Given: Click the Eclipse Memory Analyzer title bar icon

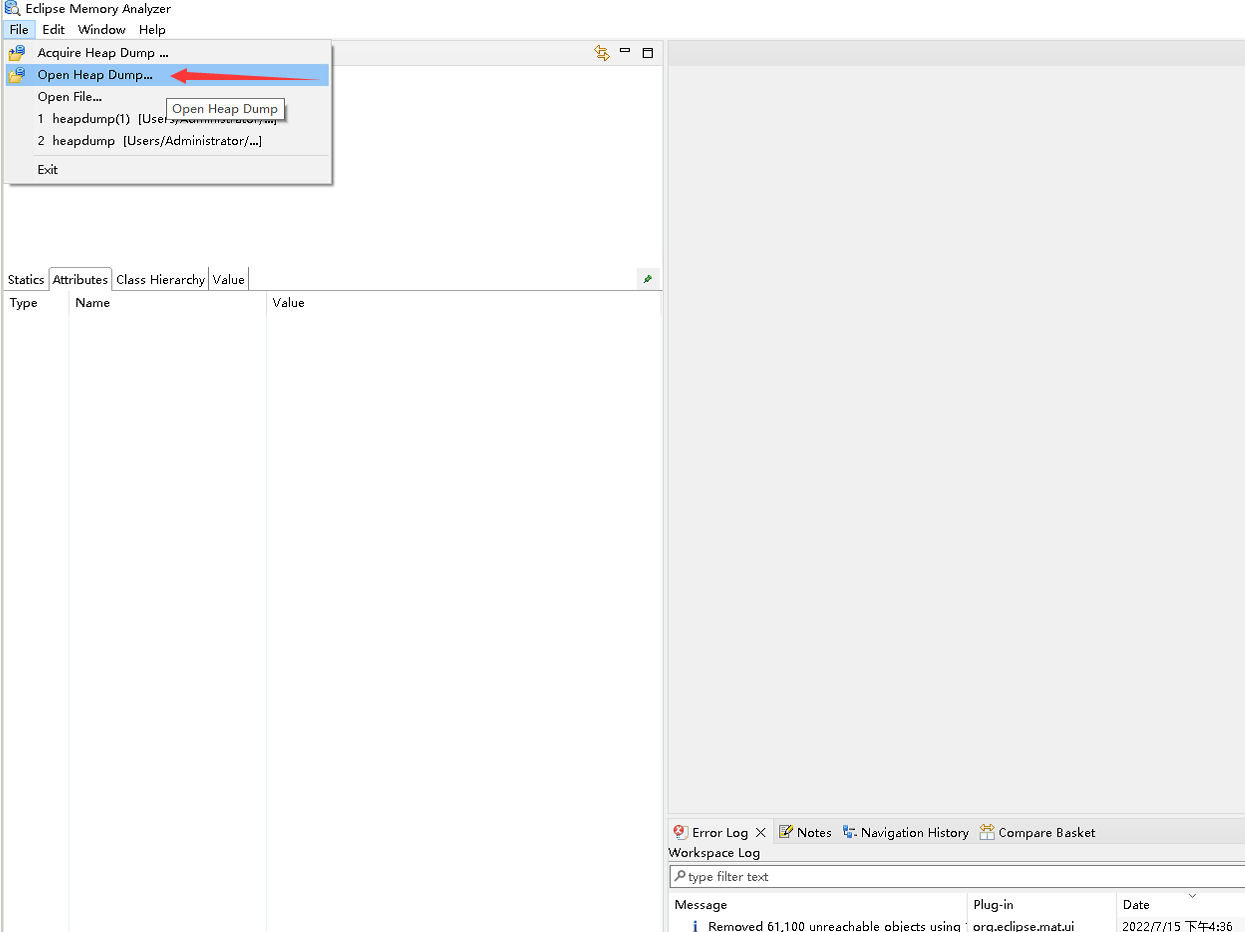Looking at the screenshot, I should click(12, 9).
